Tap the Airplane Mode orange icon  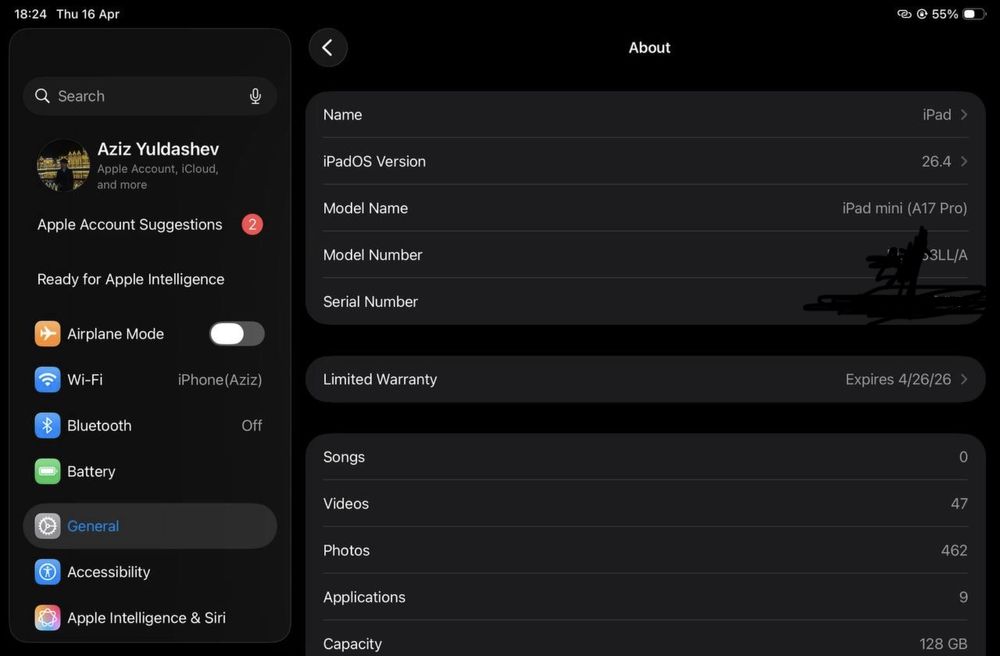pyautogui.click(x=47, y=333)
